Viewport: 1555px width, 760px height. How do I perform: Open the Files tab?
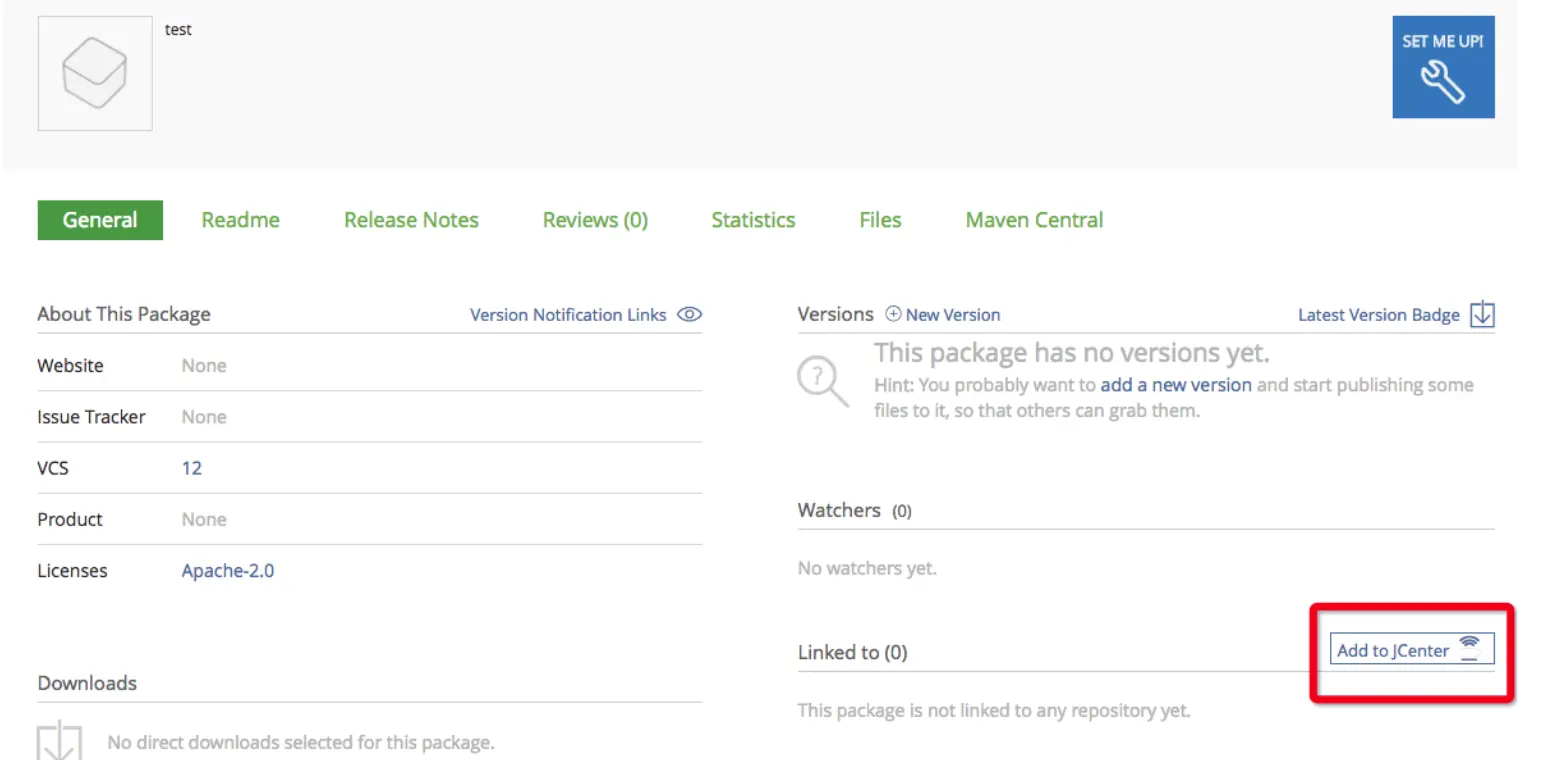click(x=880, y=220)
